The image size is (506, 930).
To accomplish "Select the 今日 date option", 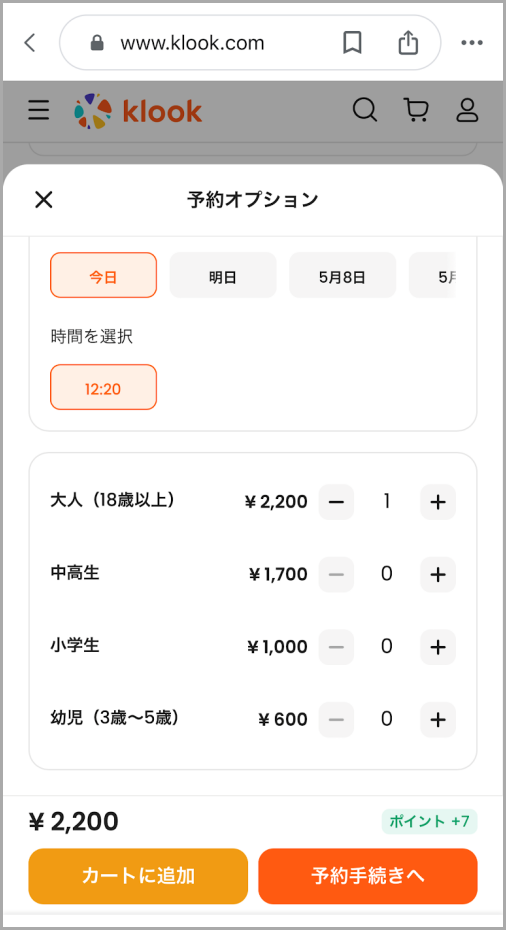I will 103,275.
